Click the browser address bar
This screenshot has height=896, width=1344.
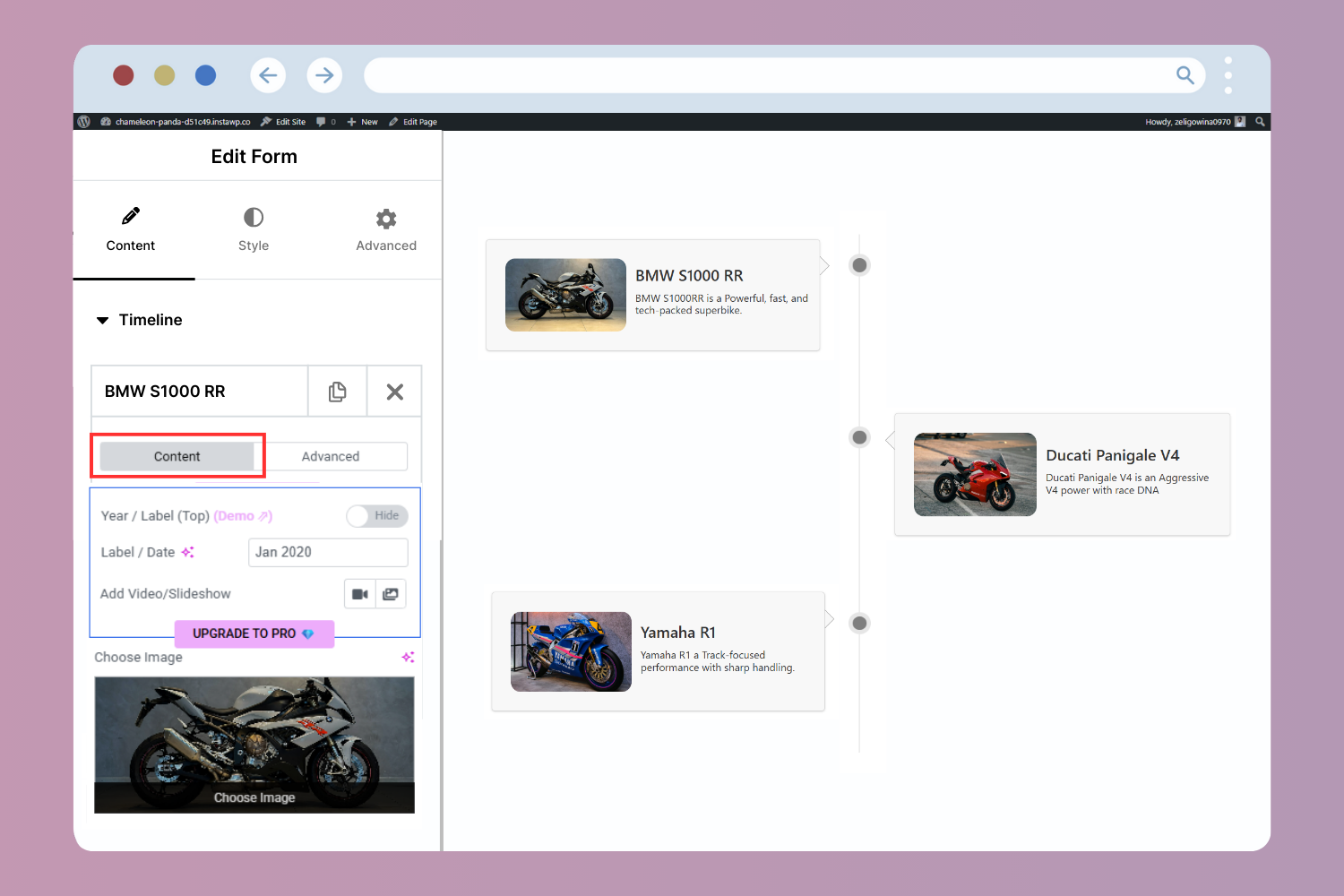784,75
